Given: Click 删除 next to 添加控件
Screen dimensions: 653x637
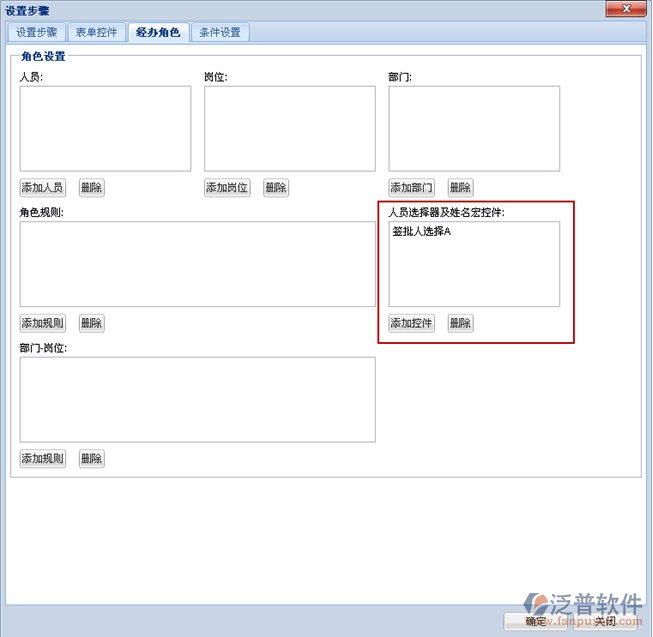Looking at the screenshot, I should click(x=461, y=323).
